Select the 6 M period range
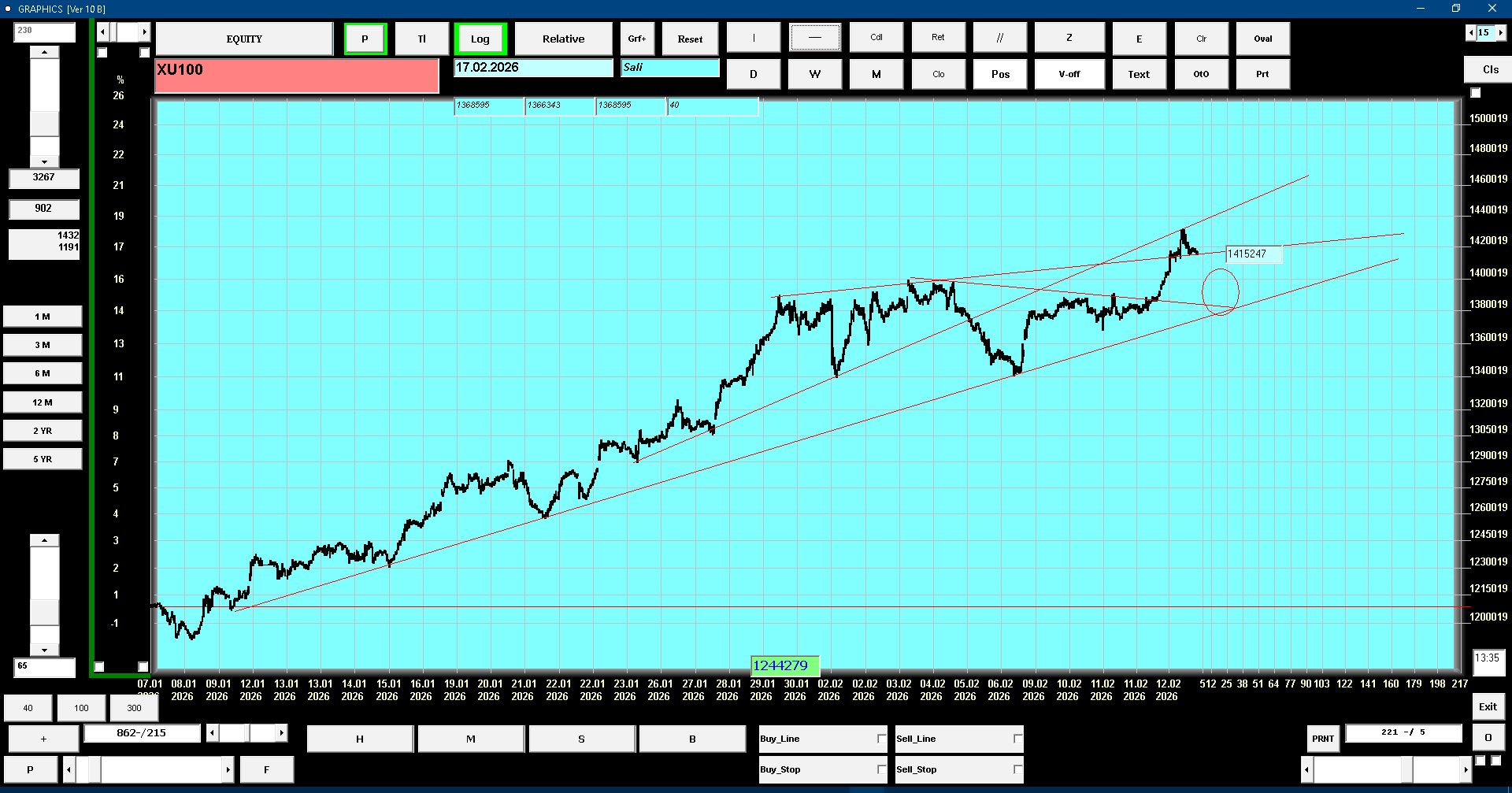This screenshot has height=793, width=1512. (43, 373)
